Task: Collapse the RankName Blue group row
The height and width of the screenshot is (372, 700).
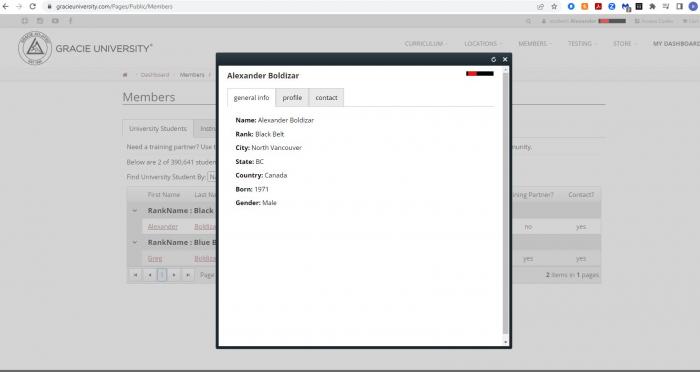Action: point(135,242)
